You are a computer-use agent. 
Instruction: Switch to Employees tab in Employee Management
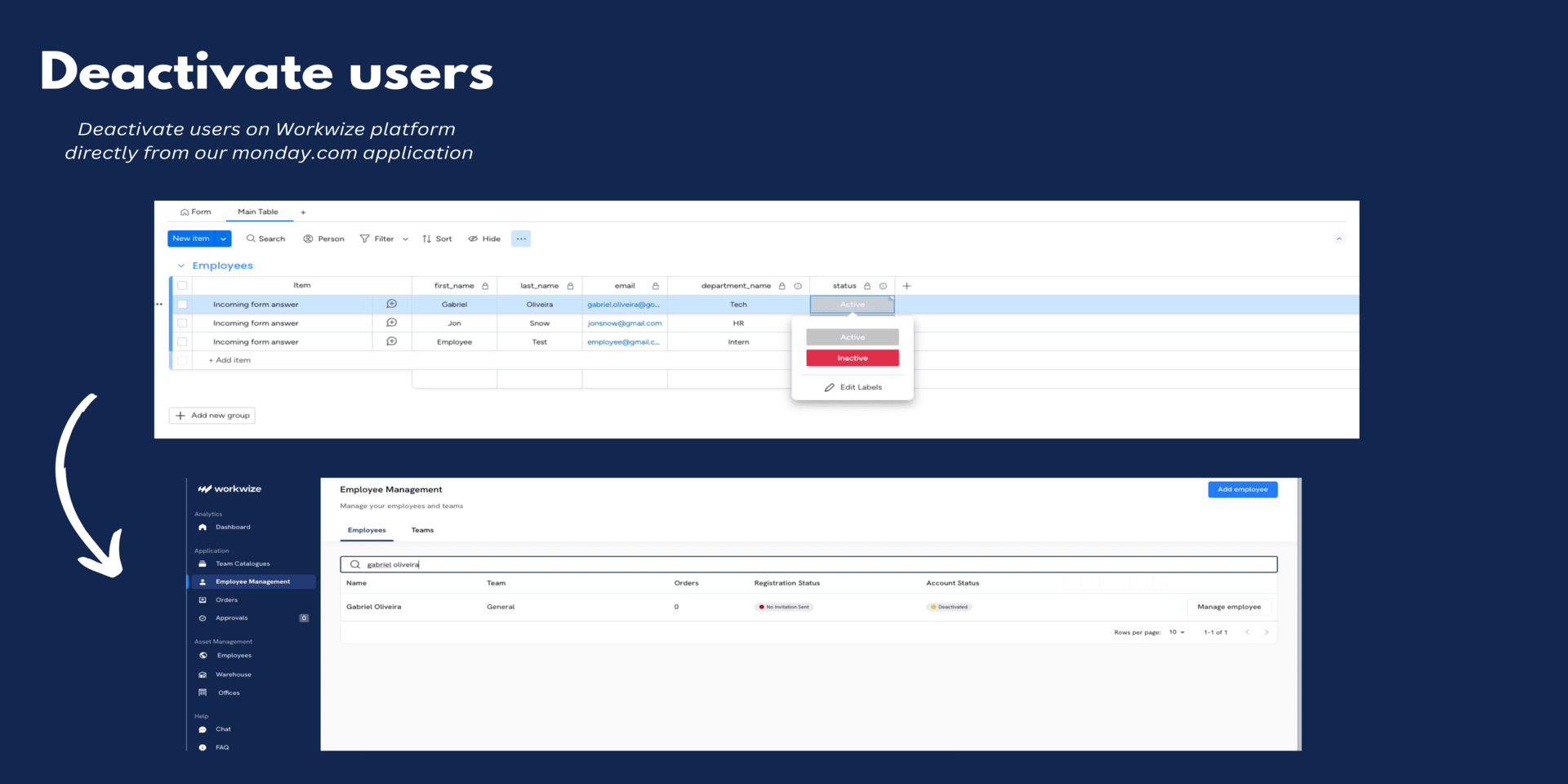pos(367,530)
